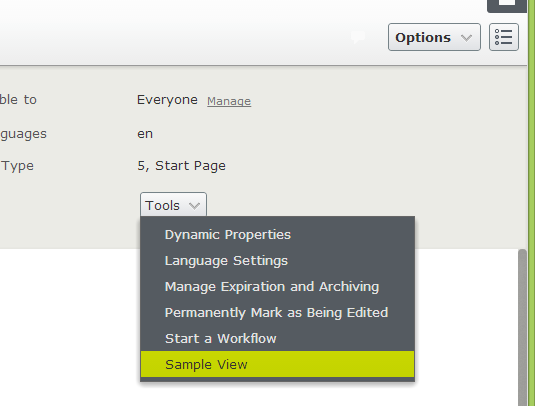Click the en language value
The width and height of the screenshot is (535, 406).
(145, 134)
